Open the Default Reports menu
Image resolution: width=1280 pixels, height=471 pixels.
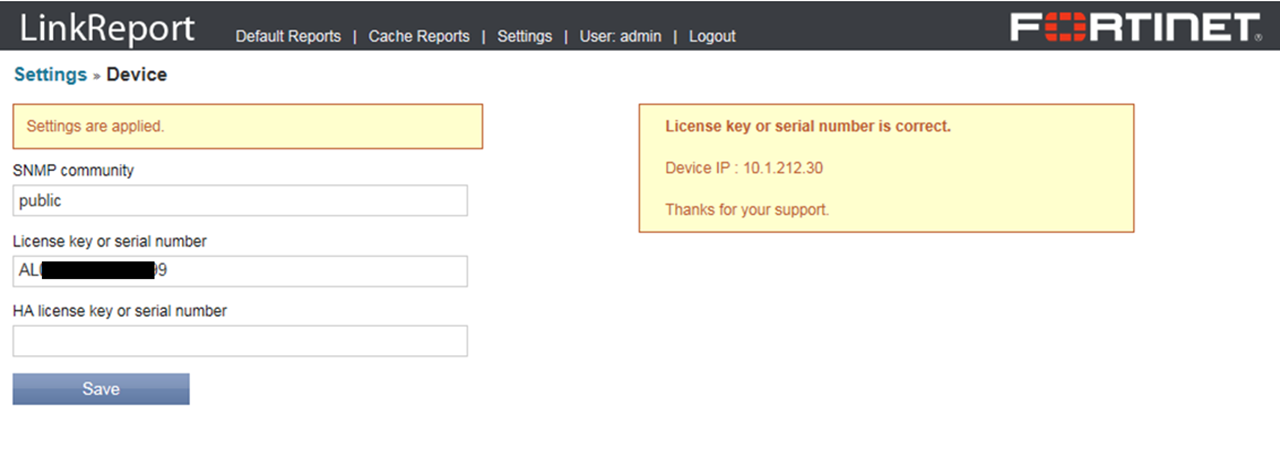click(x=288, y=36)
